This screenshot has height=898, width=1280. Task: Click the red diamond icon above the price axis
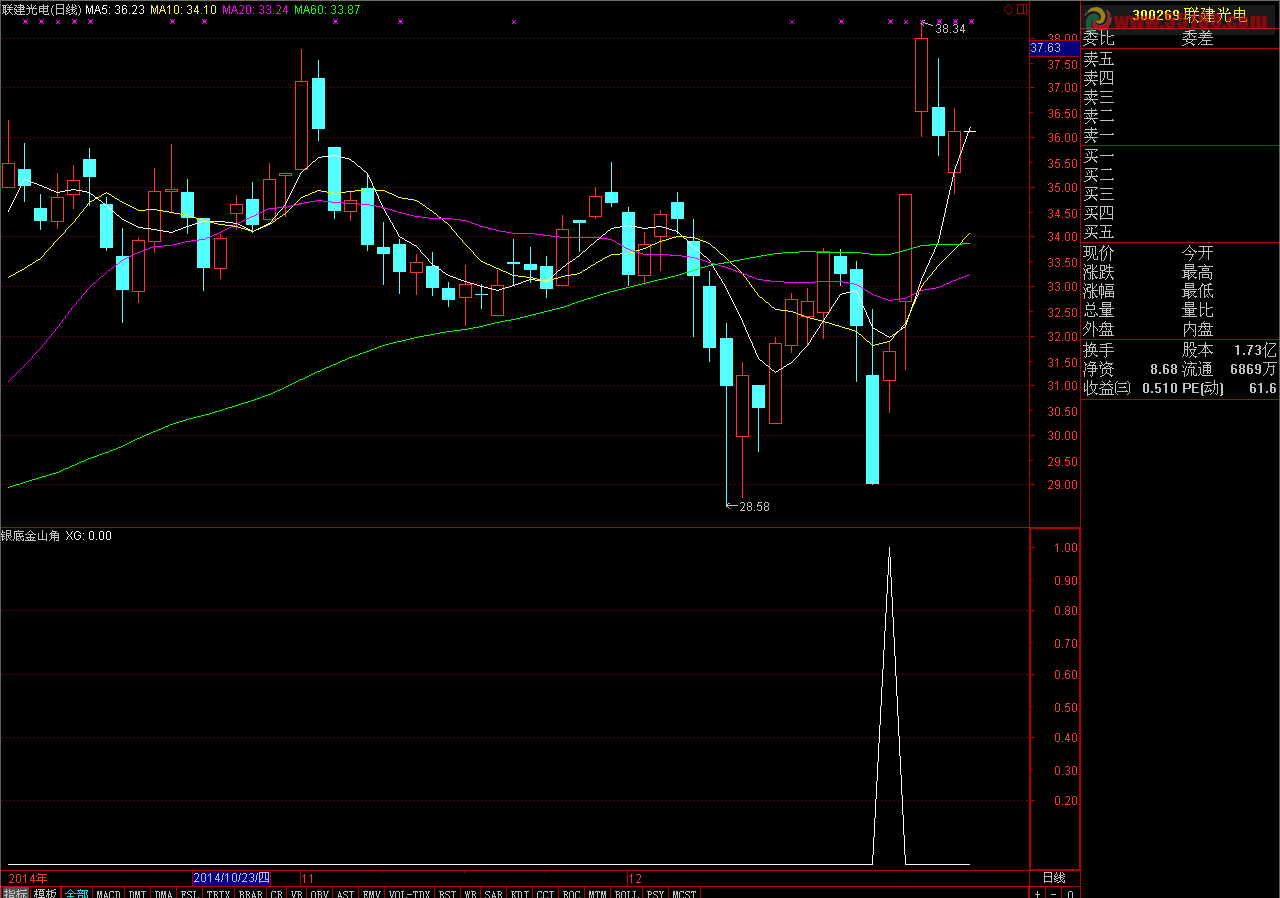click(x=1009, y=10)
